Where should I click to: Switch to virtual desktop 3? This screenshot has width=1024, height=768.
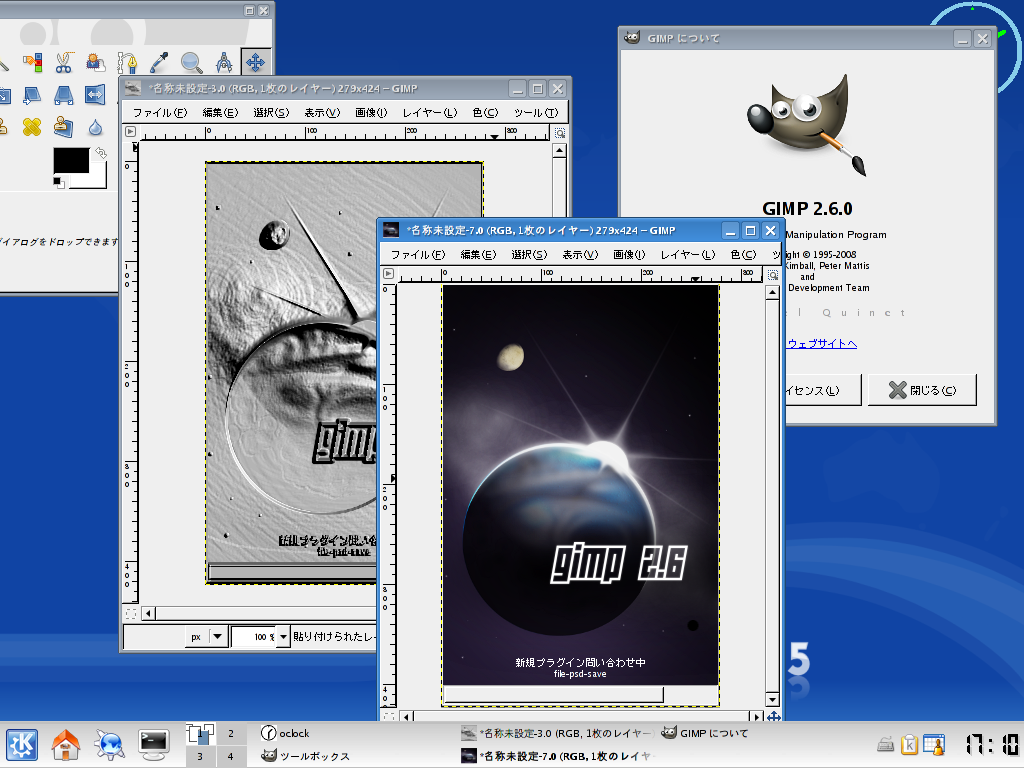point(200,756)
